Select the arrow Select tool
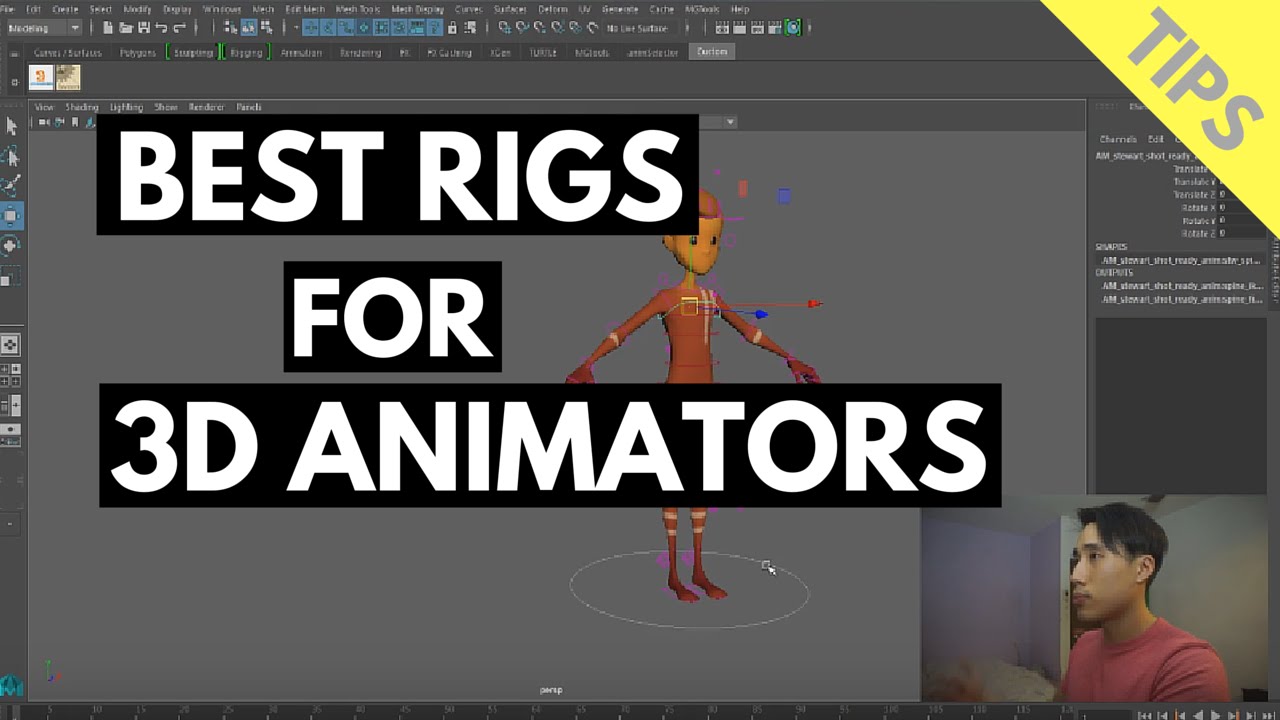The image size is (1280, 720). click(11, 126)
